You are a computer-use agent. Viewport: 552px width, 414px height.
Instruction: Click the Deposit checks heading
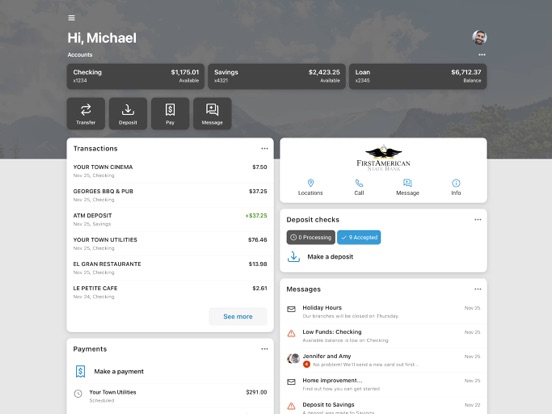pyautogui.click(x=313, y=220)
